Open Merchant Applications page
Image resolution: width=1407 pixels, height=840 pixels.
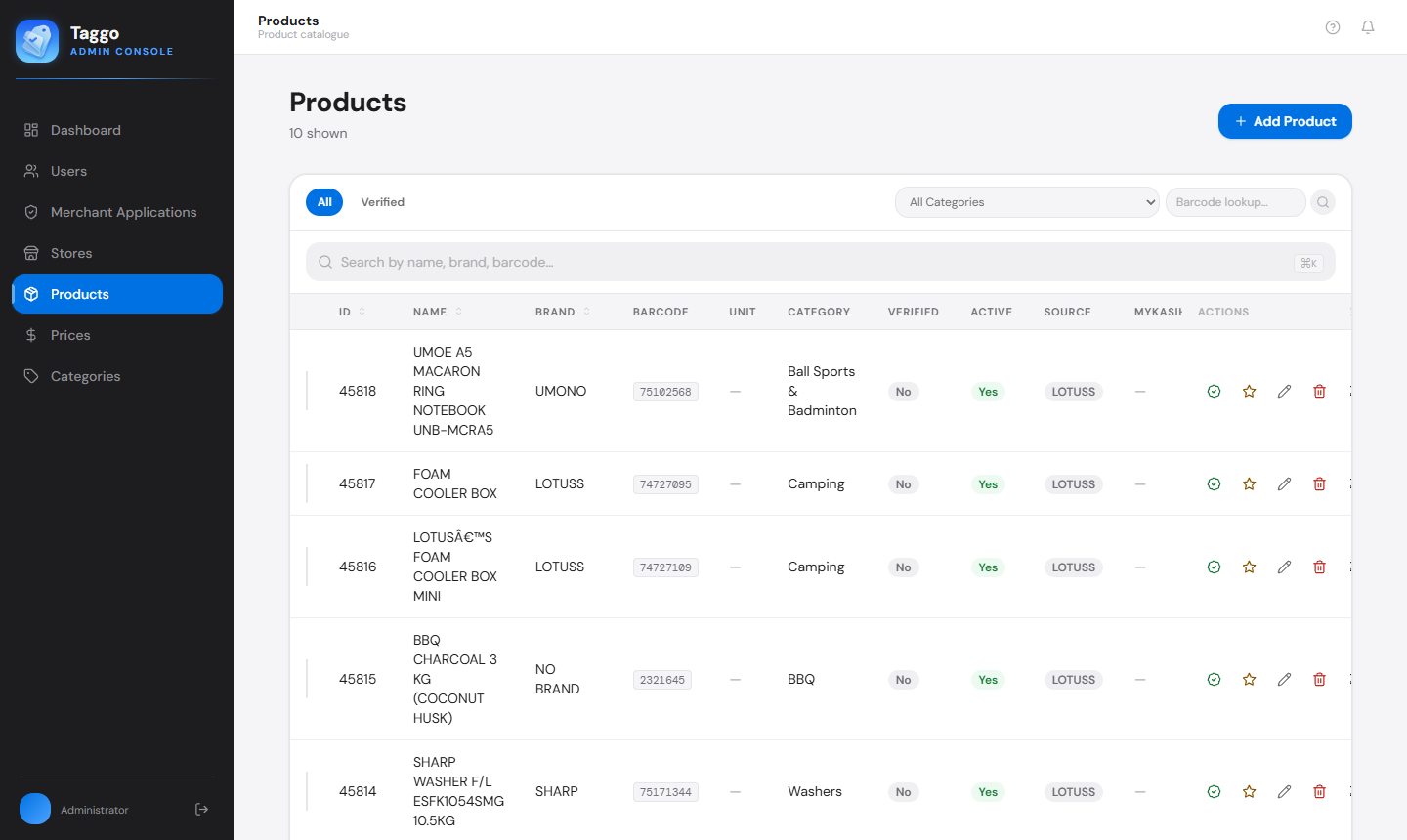click(117, 212)
